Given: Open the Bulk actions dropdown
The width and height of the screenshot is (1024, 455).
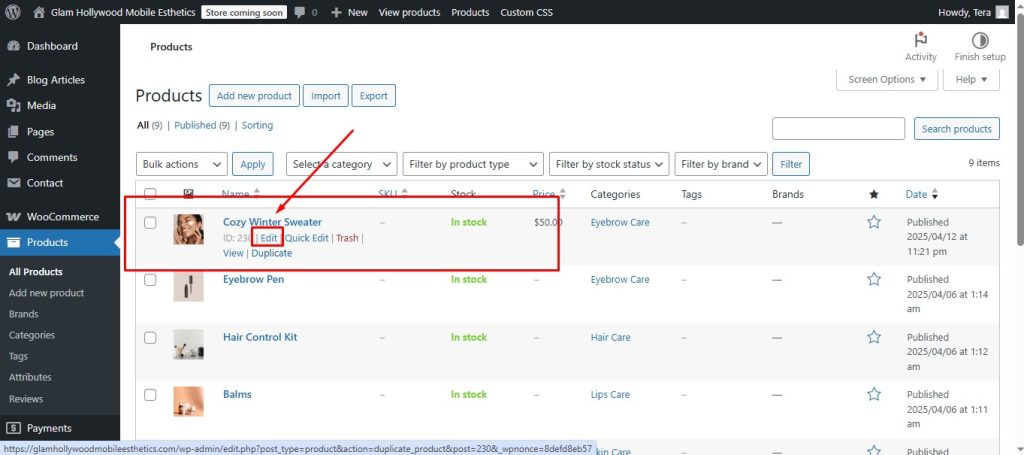Looking at the screenshot, I should point(182,165).
